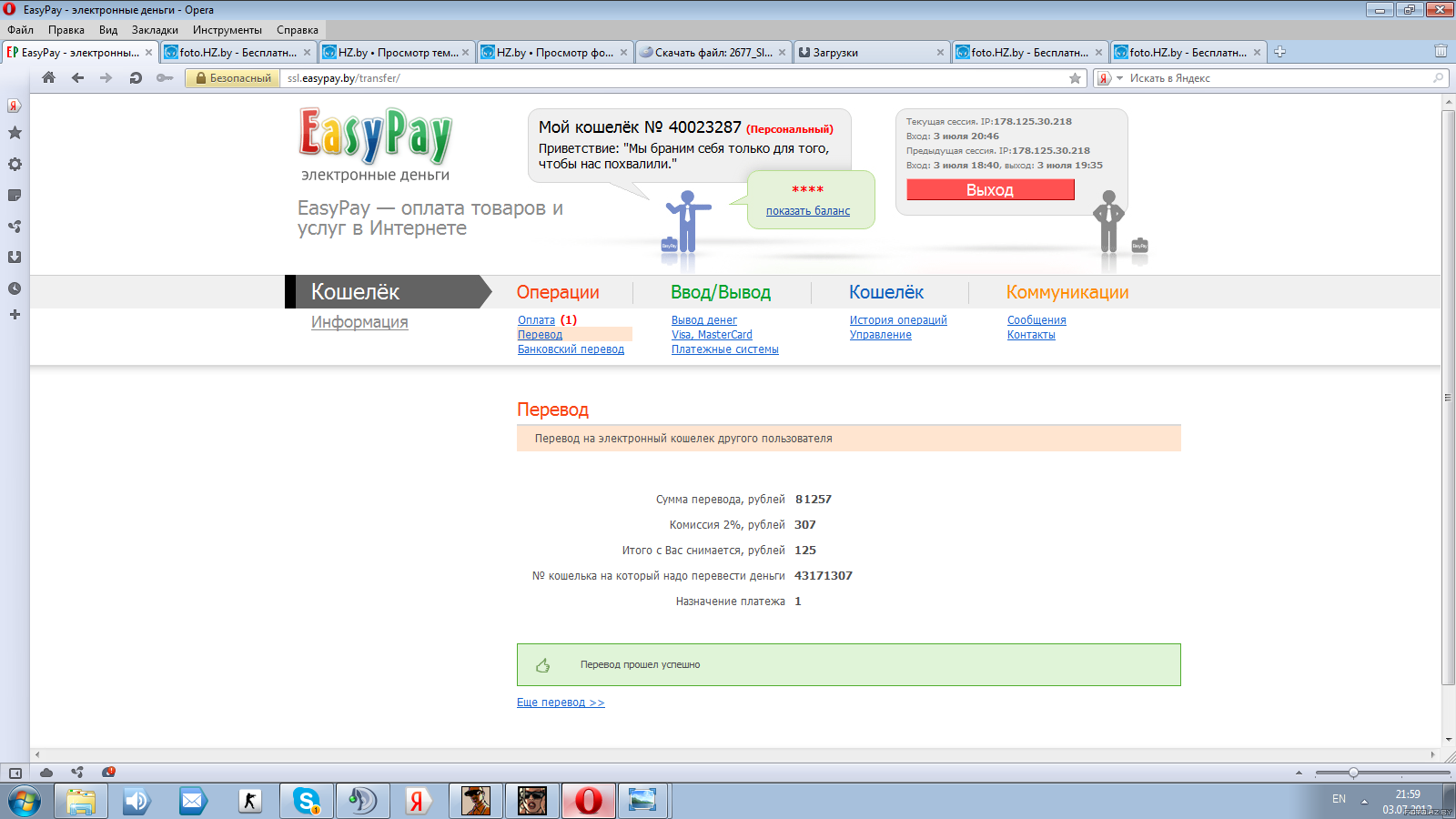This screenshot has height=819, width=1456.
Task: Open 'Вывод денег' link
Action: click(704, 320)
